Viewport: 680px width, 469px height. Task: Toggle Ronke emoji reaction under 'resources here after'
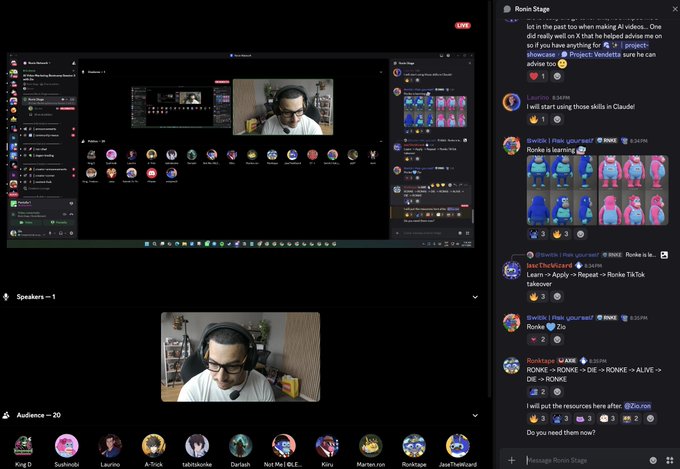pyautogui.click(x=560, y=419)
